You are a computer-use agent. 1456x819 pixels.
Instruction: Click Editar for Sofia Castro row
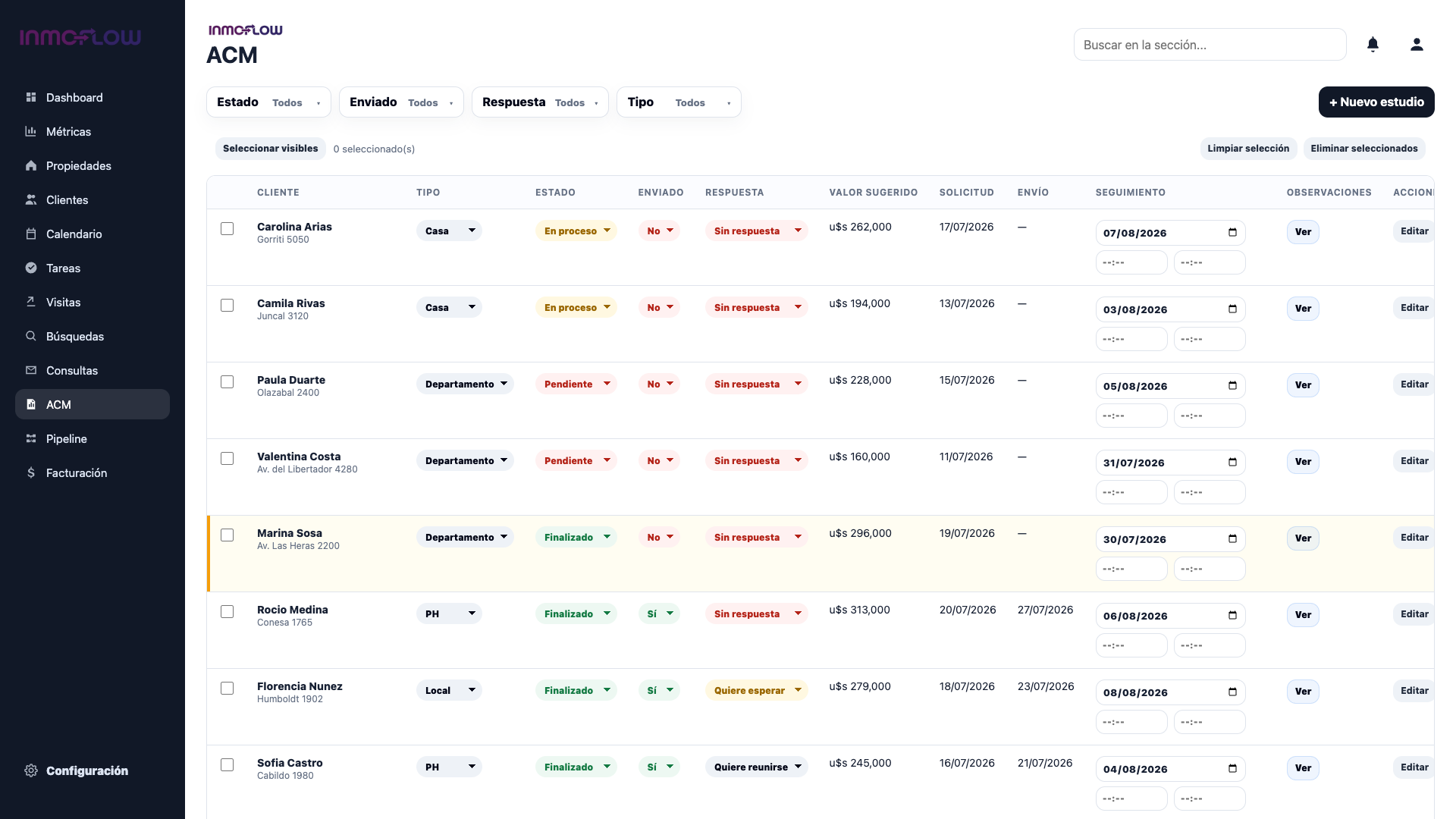[1414, 767]
